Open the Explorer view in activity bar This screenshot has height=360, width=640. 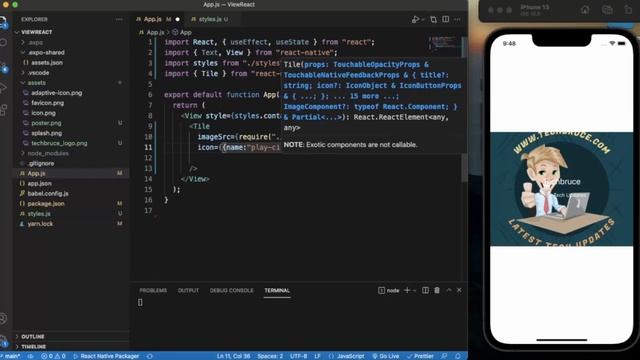3,22
